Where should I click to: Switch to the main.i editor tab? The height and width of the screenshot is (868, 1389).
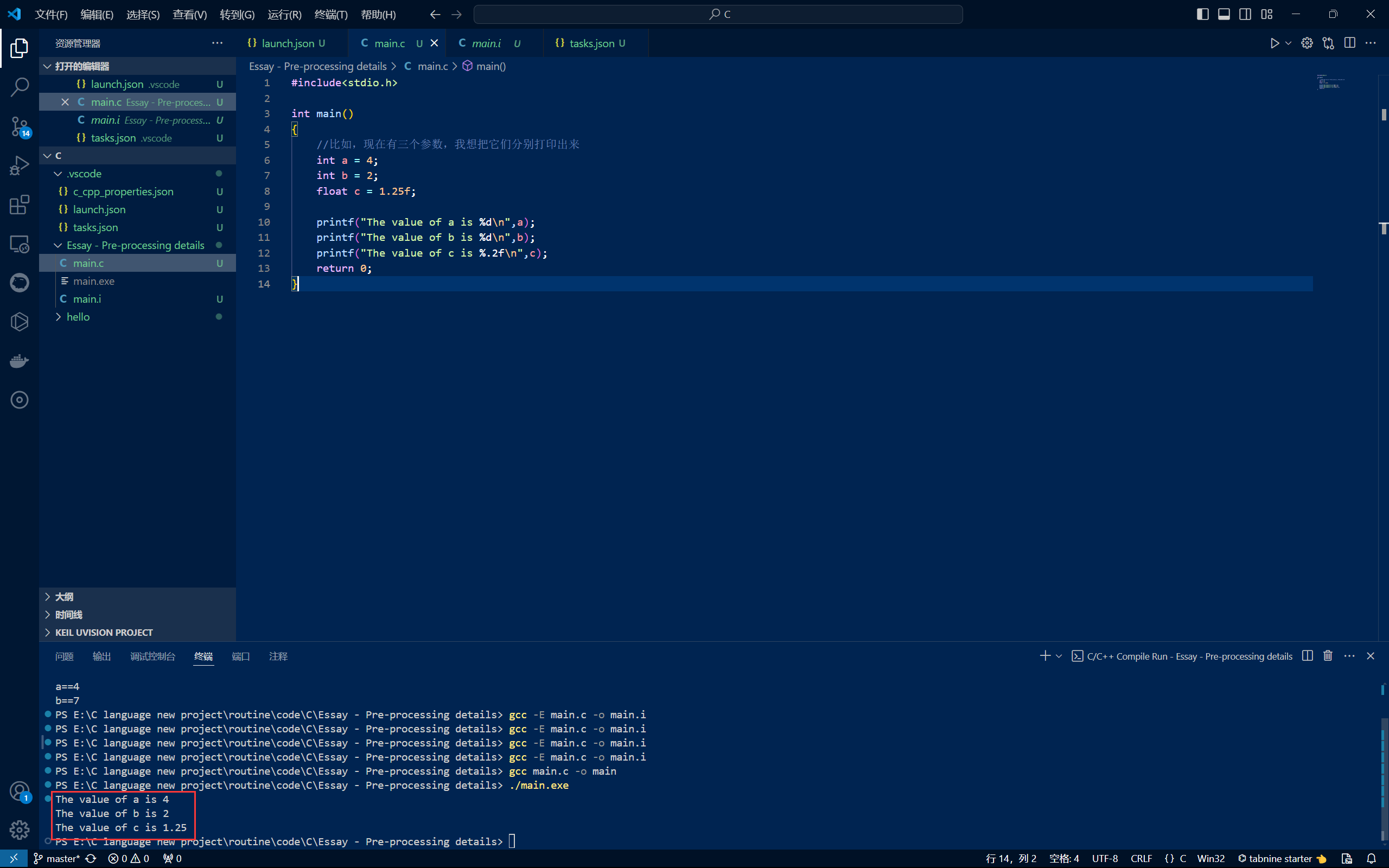click(496, 43)
